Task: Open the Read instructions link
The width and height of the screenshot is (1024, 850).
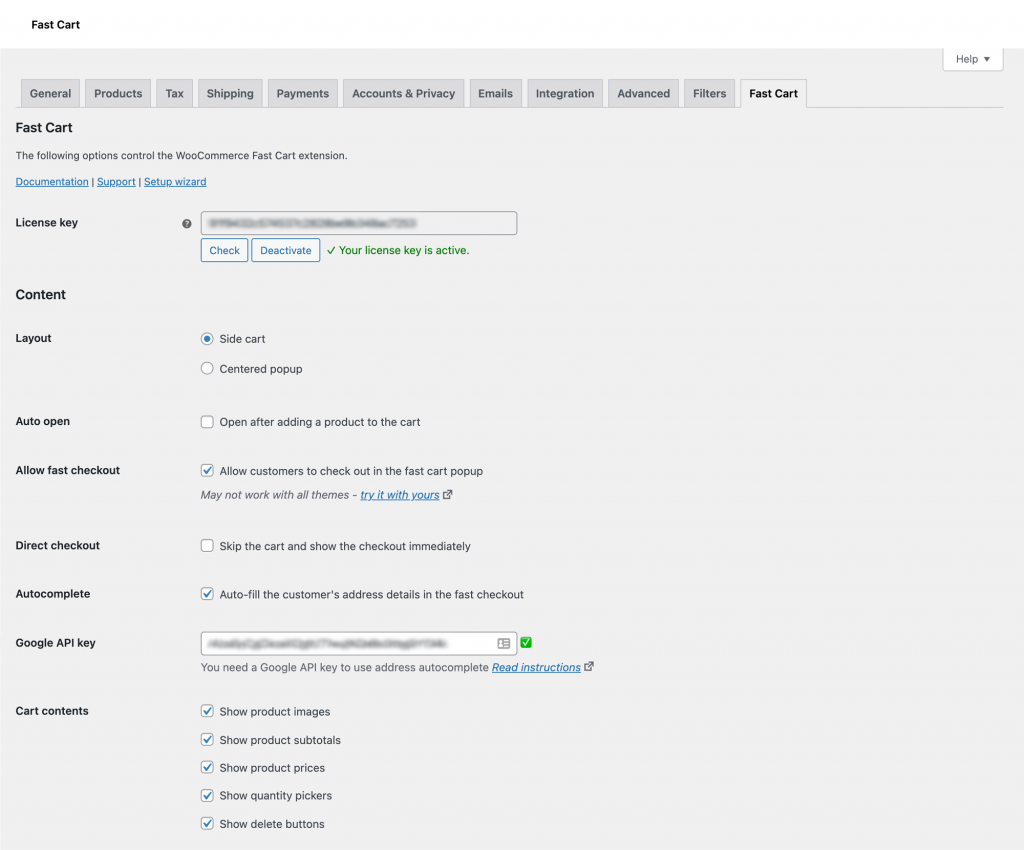Action: [536, 668]
